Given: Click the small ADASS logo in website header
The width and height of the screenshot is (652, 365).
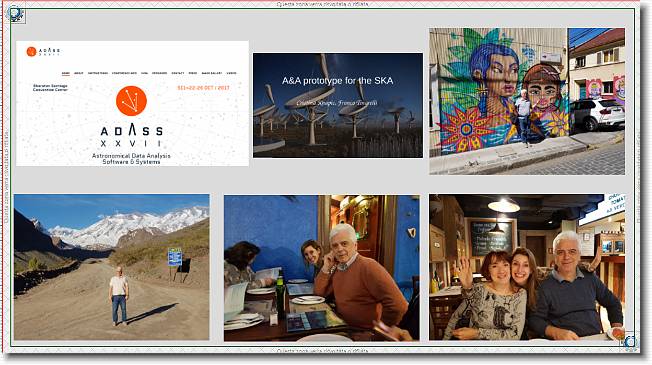Looking at the screenshot, I should tap(43, 52).
